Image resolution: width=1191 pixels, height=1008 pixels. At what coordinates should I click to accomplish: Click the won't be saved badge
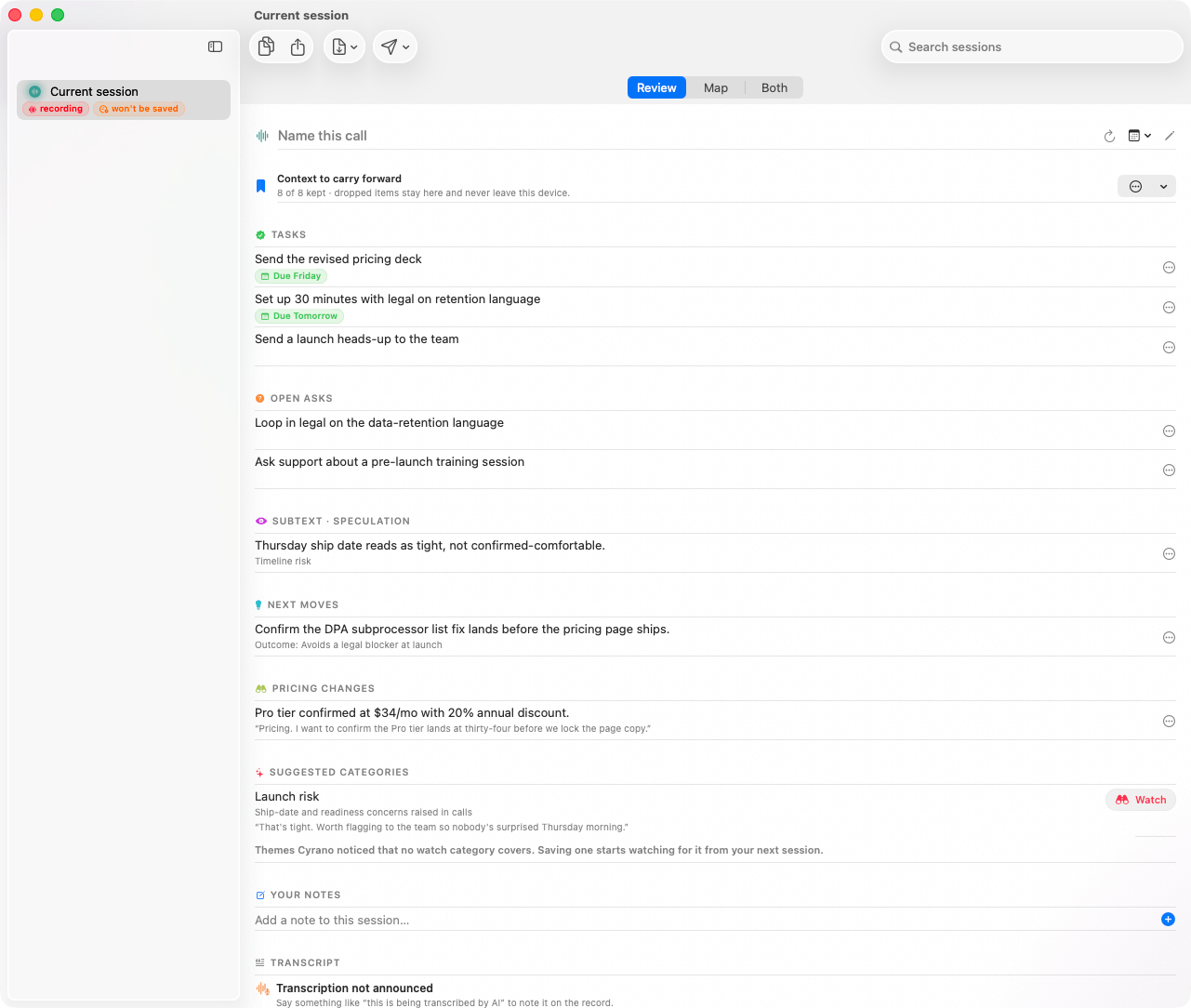pyautogui.click(x=139, y=109)
